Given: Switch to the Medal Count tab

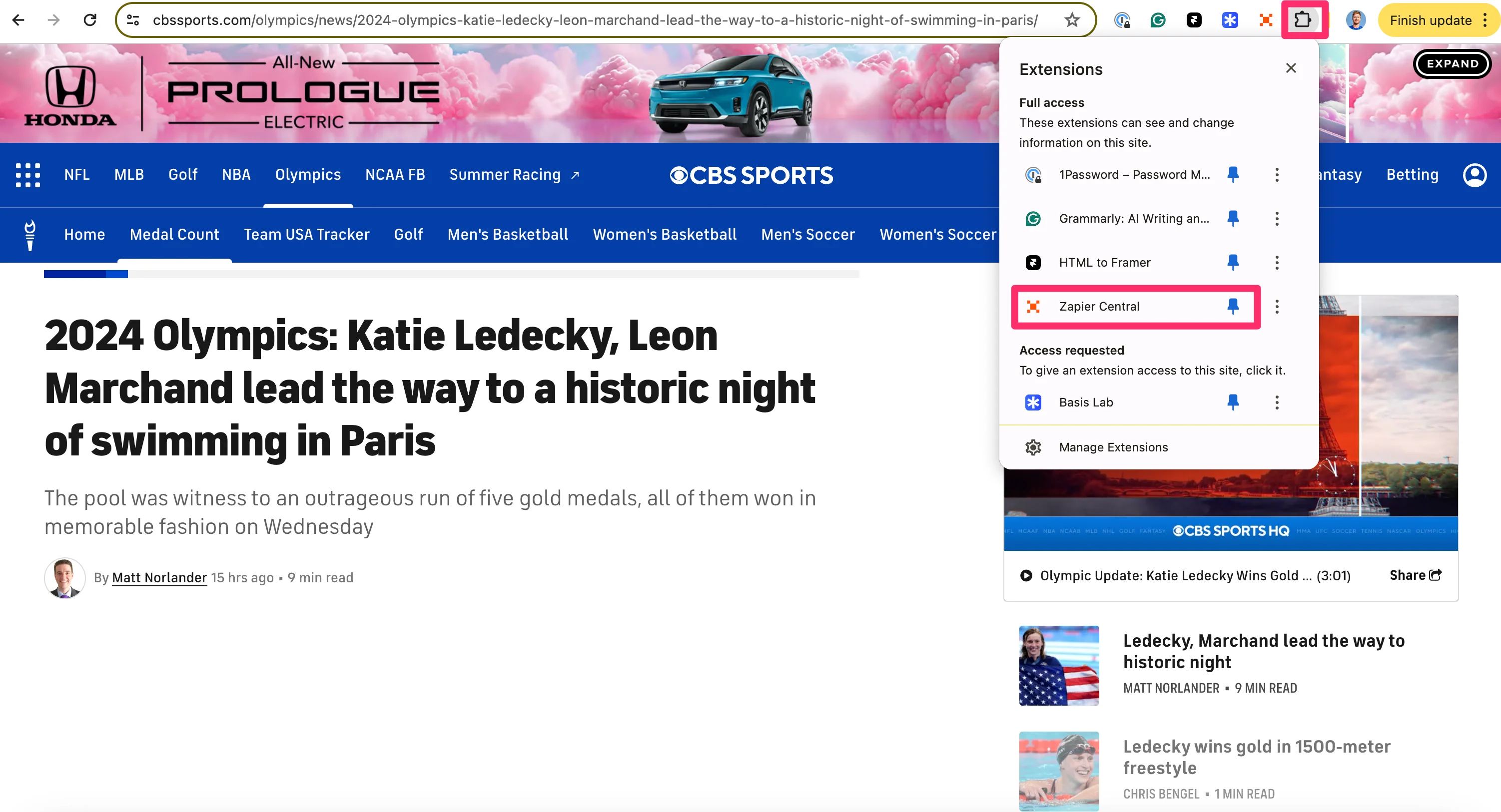Looking at the screenshot, I should [x=174, y=235].
